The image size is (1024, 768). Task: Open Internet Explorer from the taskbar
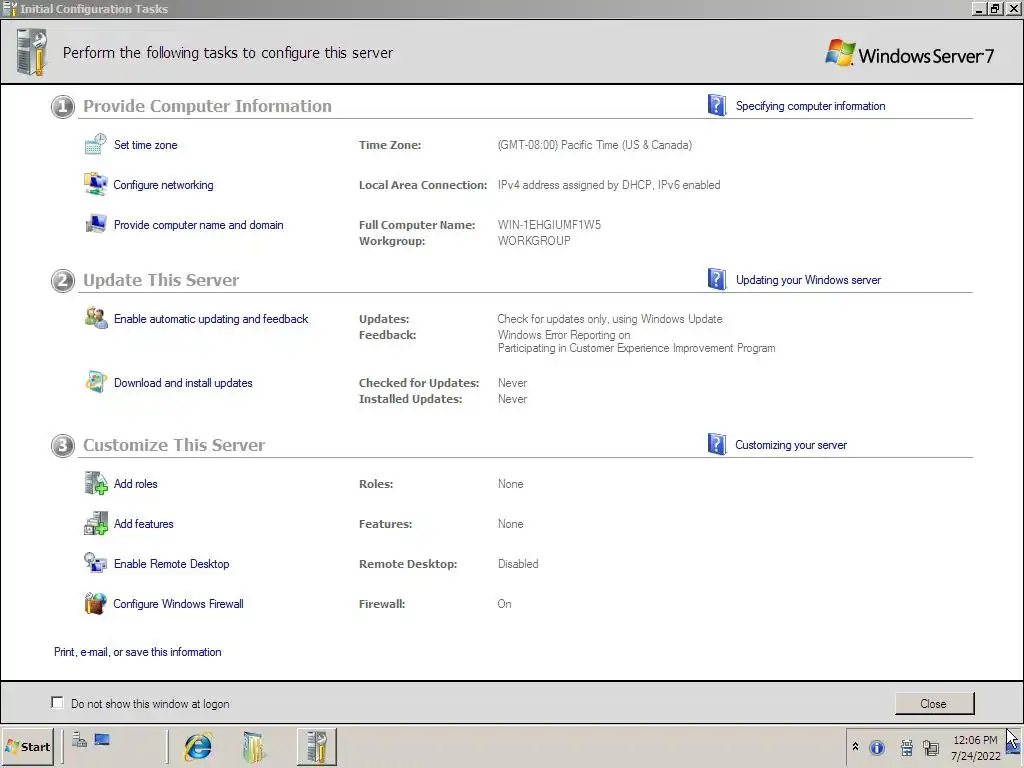(198, 746)
